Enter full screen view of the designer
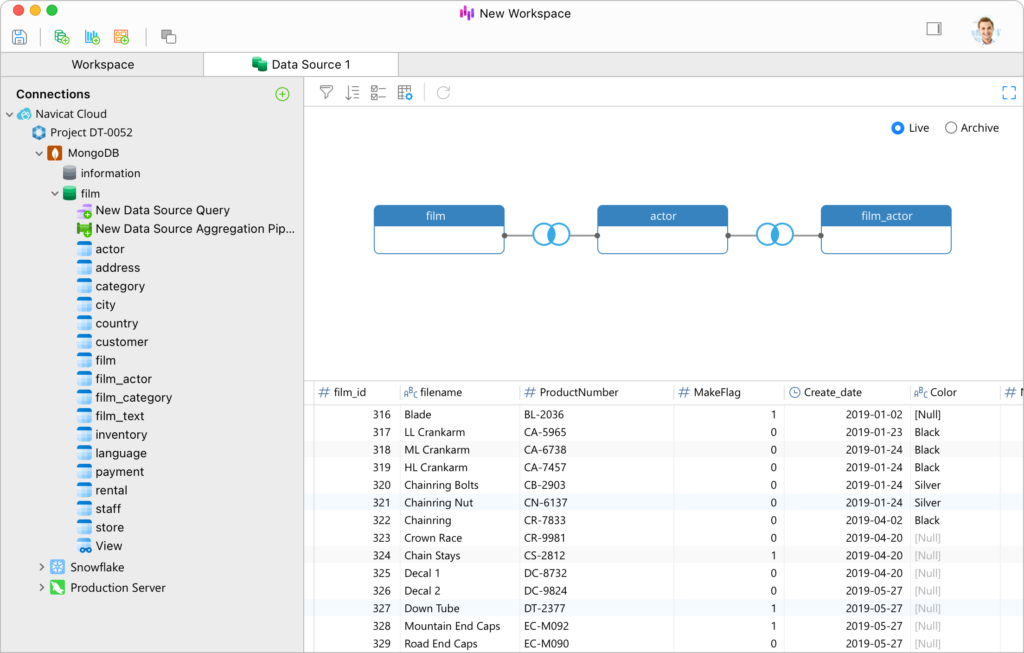The height and width of the screenshot is (653, 1024). 1009,92
